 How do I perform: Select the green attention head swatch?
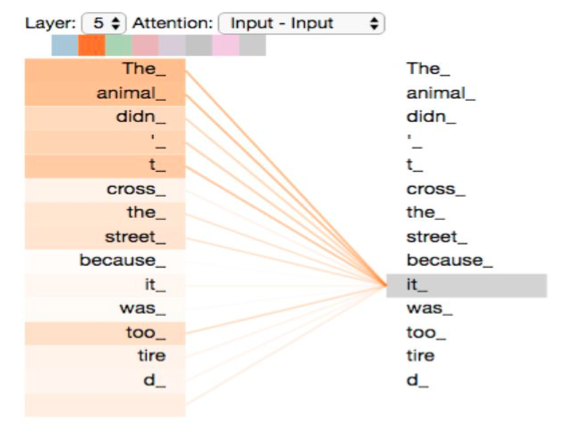point(118,45)
